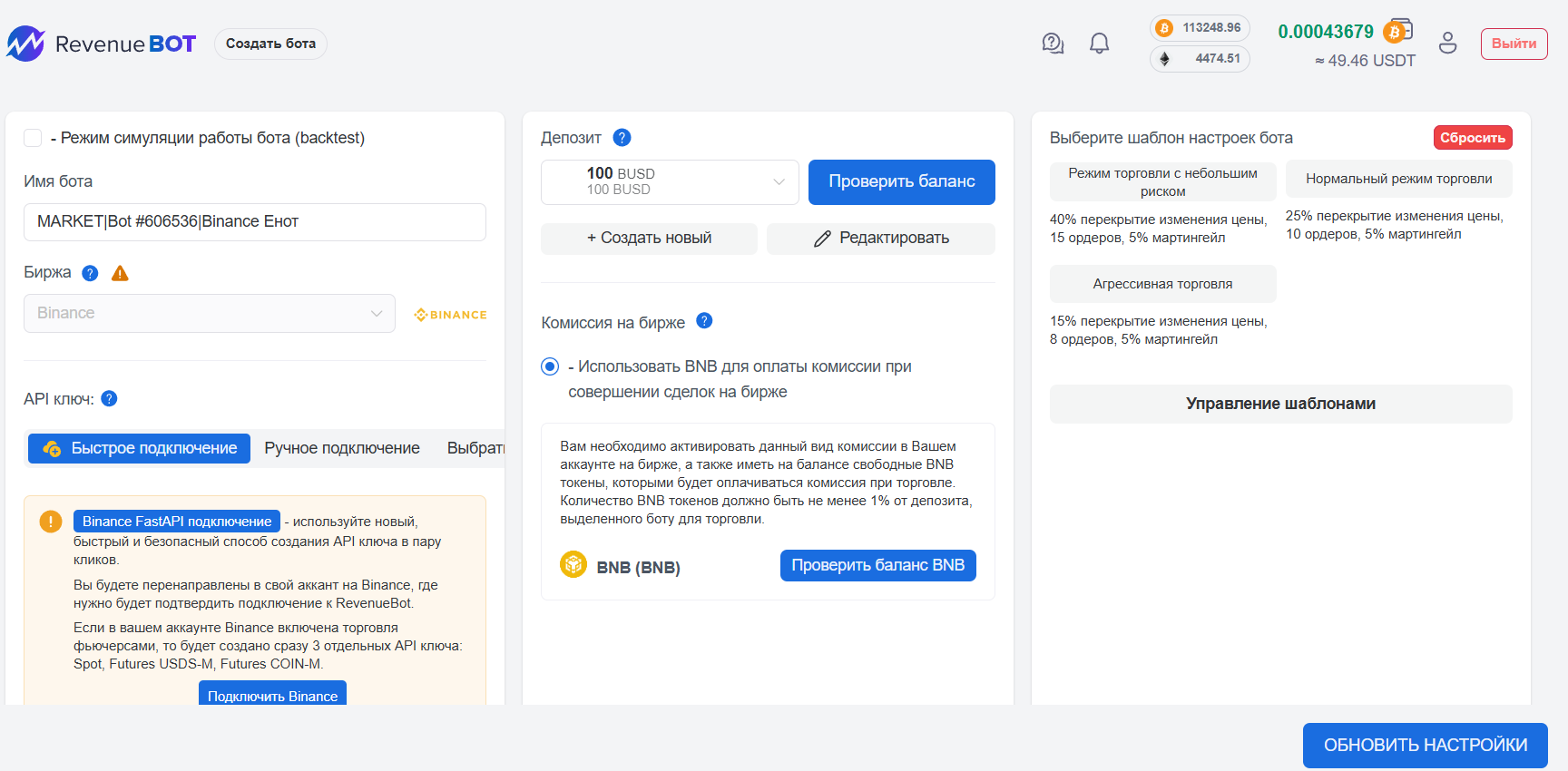Open the Binance exchange dropdown
Screen dimensions: 1568x771
tap(210, 314)
